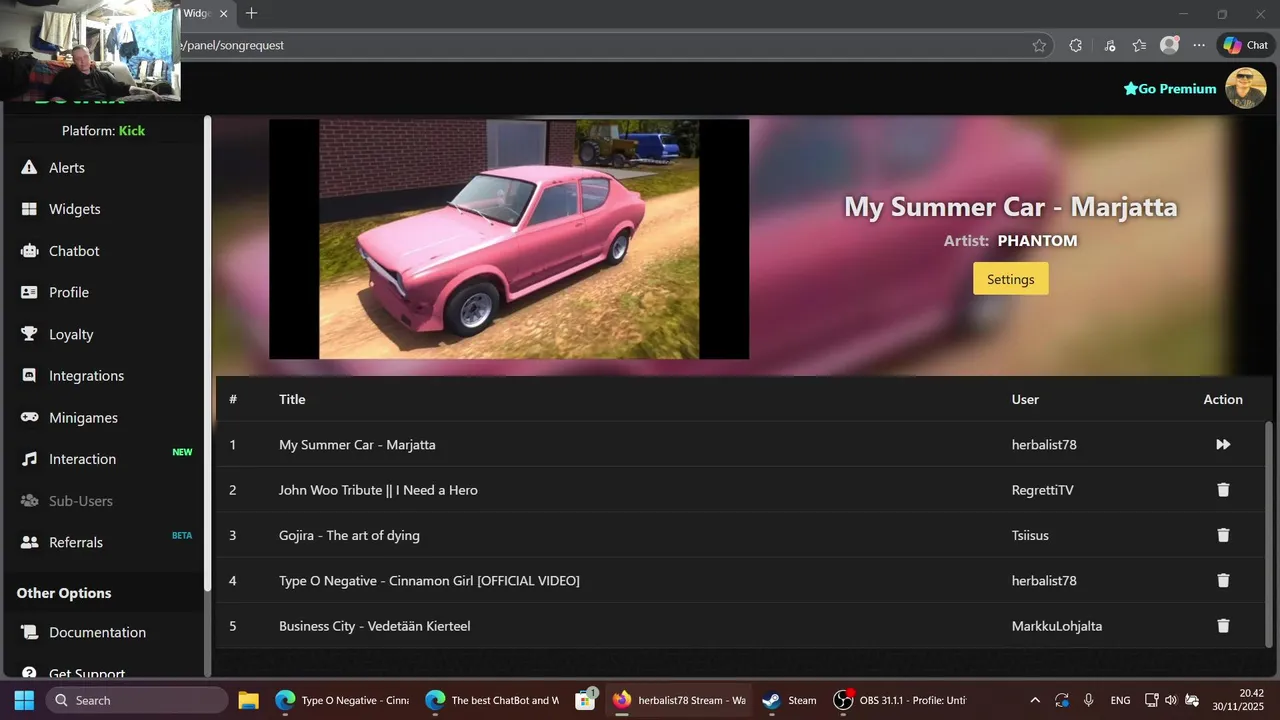Screen dimensions: 1280x720
Task: Open the Alerts section in the sidebar
Action: coord(104,168)
